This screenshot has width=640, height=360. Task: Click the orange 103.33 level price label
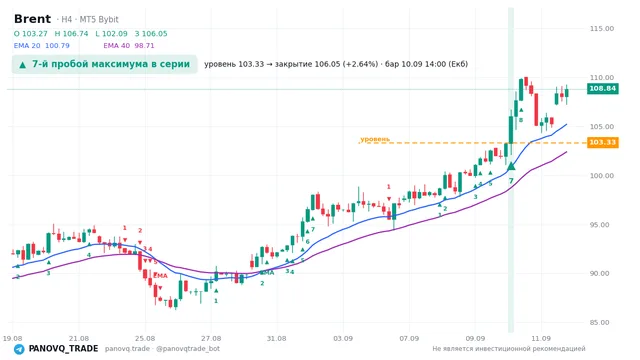[x=602, y=142]
